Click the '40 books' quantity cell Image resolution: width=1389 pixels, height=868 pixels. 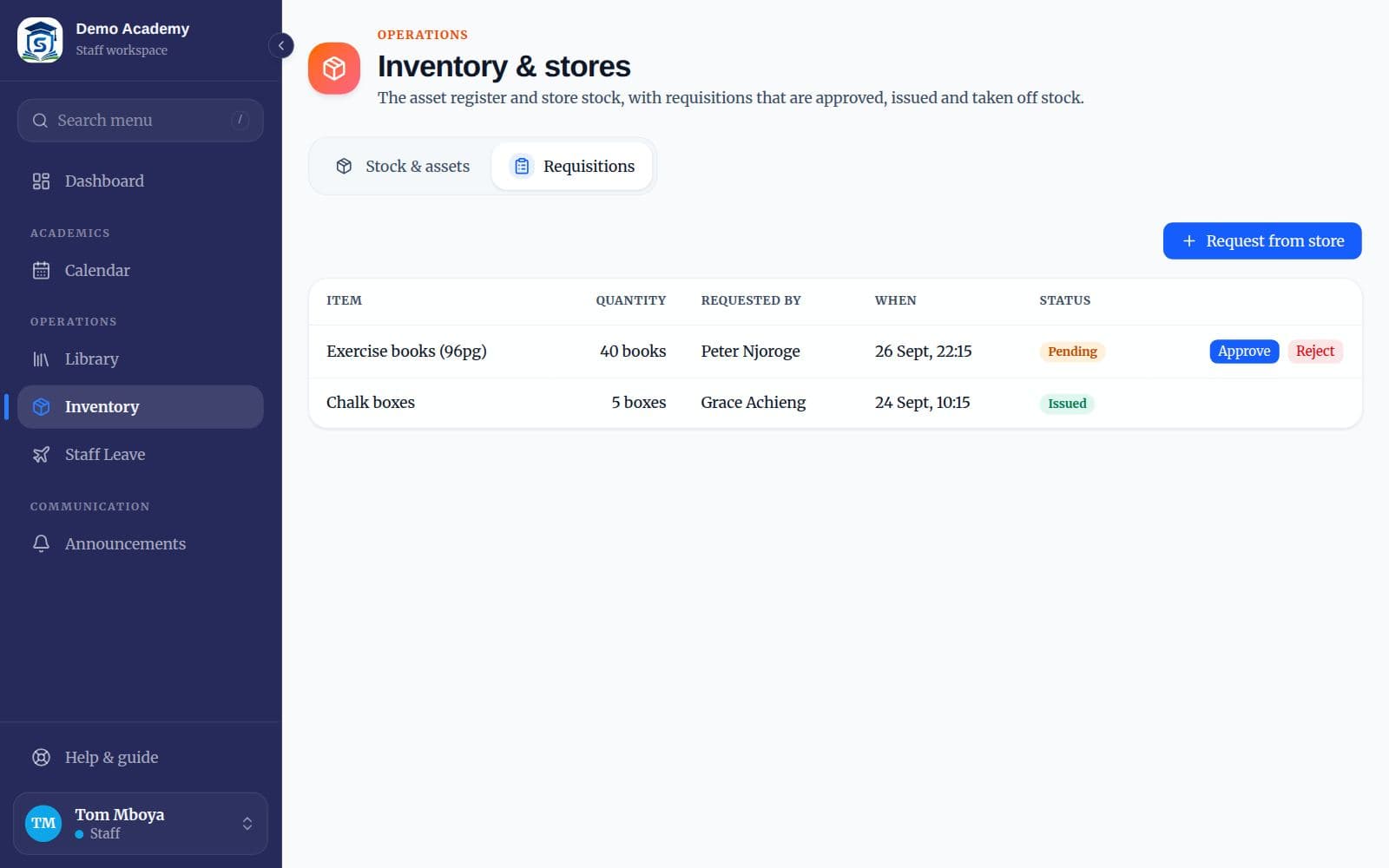tap(633, 352)
